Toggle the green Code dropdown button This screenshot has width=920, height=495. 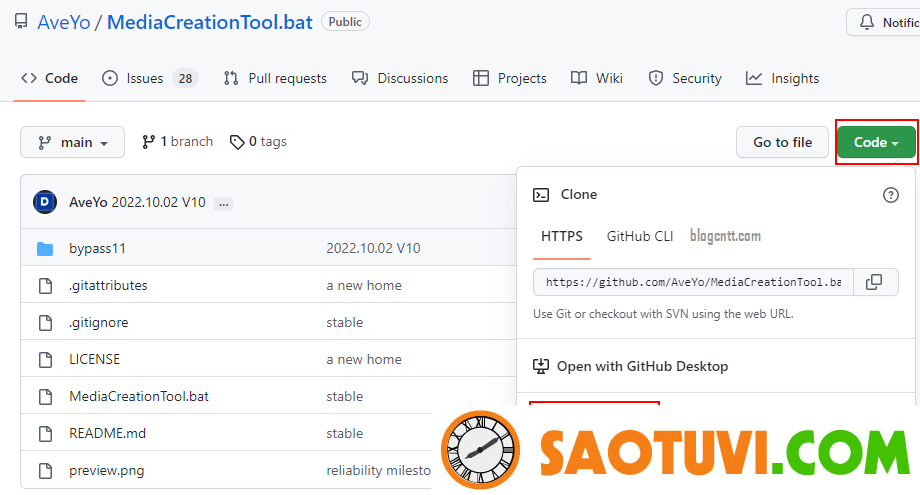click(x=876, y=142)
